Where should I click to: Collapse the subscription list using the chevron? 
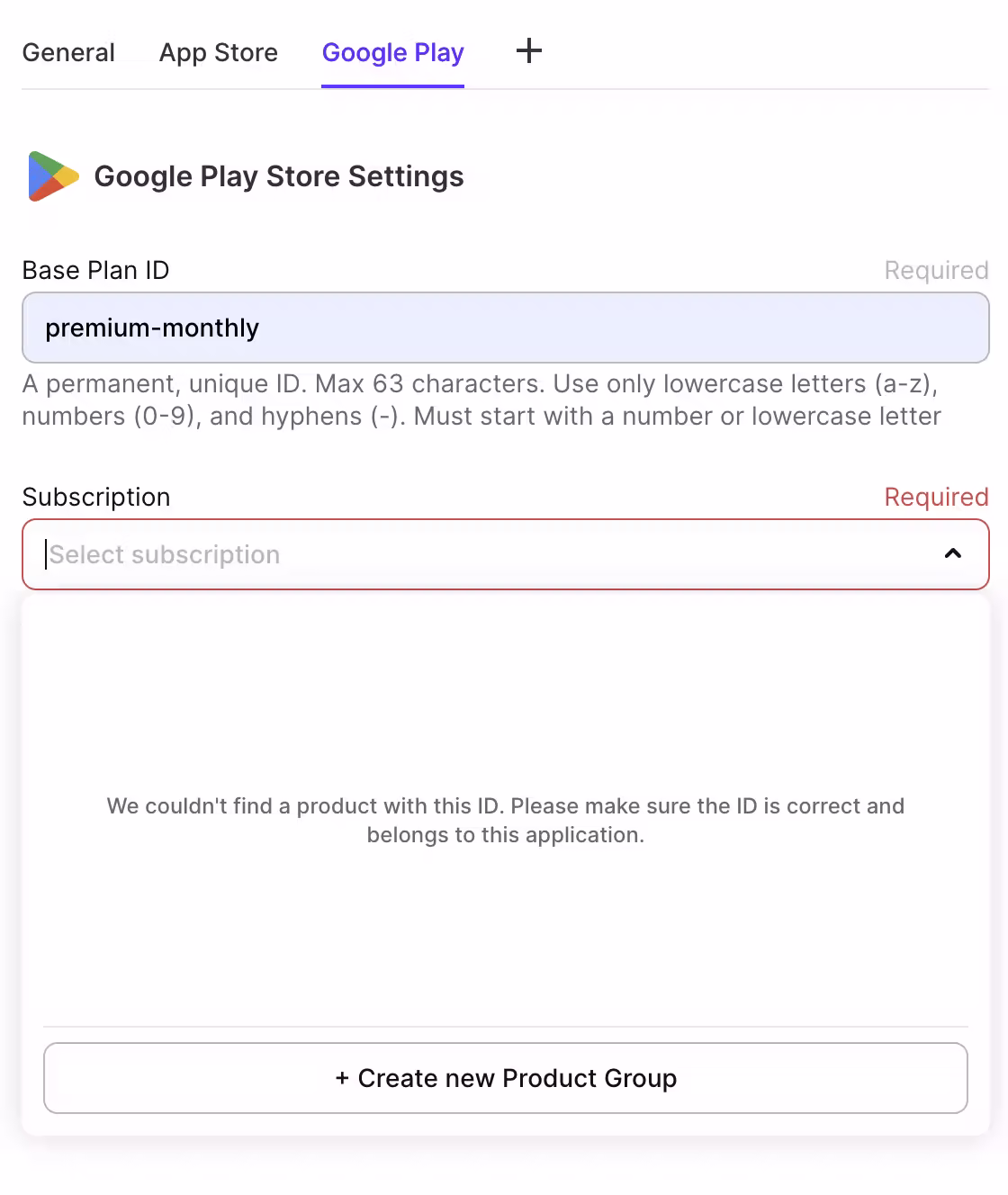point(953,553)
